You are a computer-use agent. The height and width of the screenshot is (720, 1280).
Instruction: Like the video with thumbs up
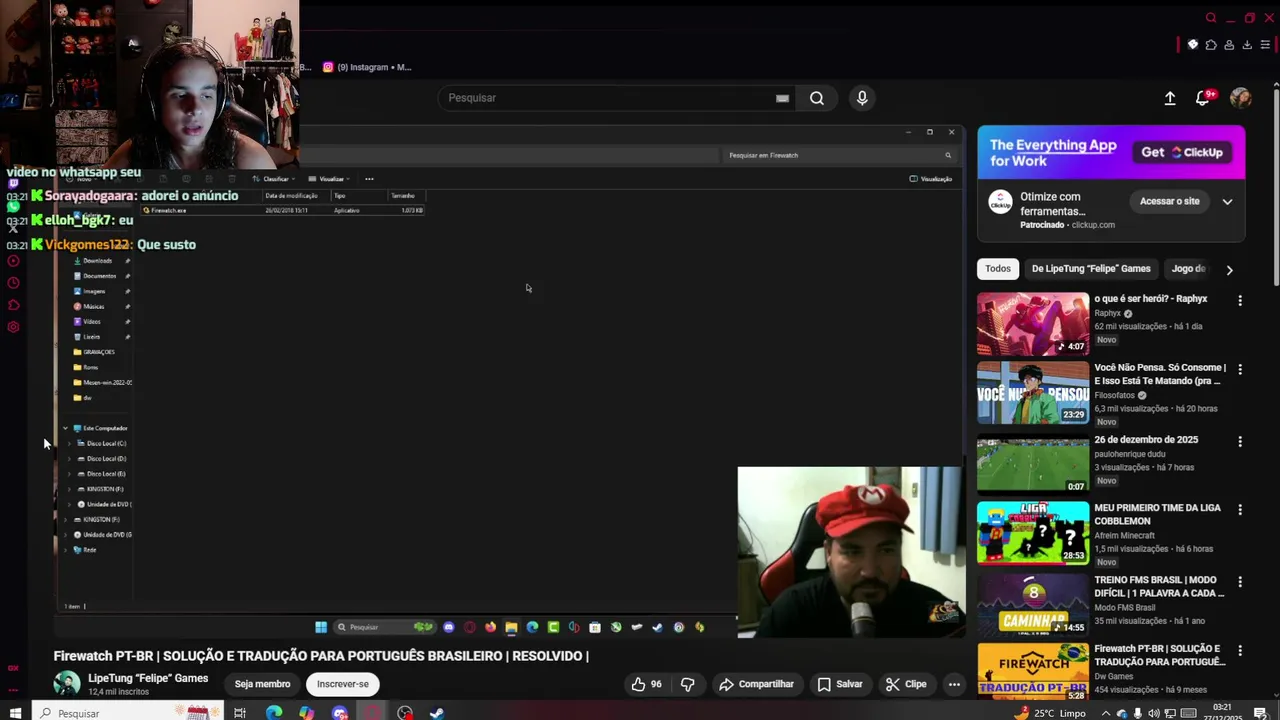click(x=645, y=684)
